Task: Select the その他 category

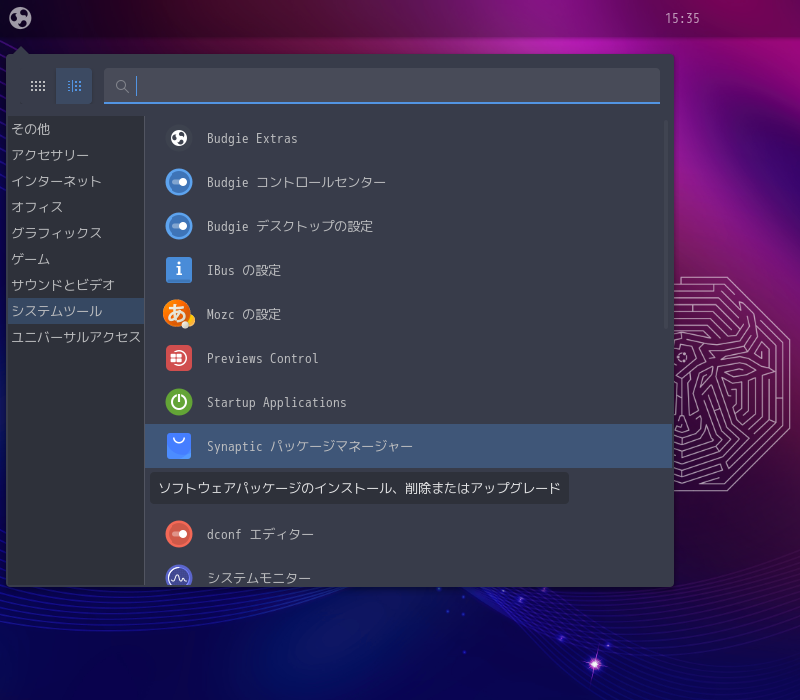Action: 76,129
